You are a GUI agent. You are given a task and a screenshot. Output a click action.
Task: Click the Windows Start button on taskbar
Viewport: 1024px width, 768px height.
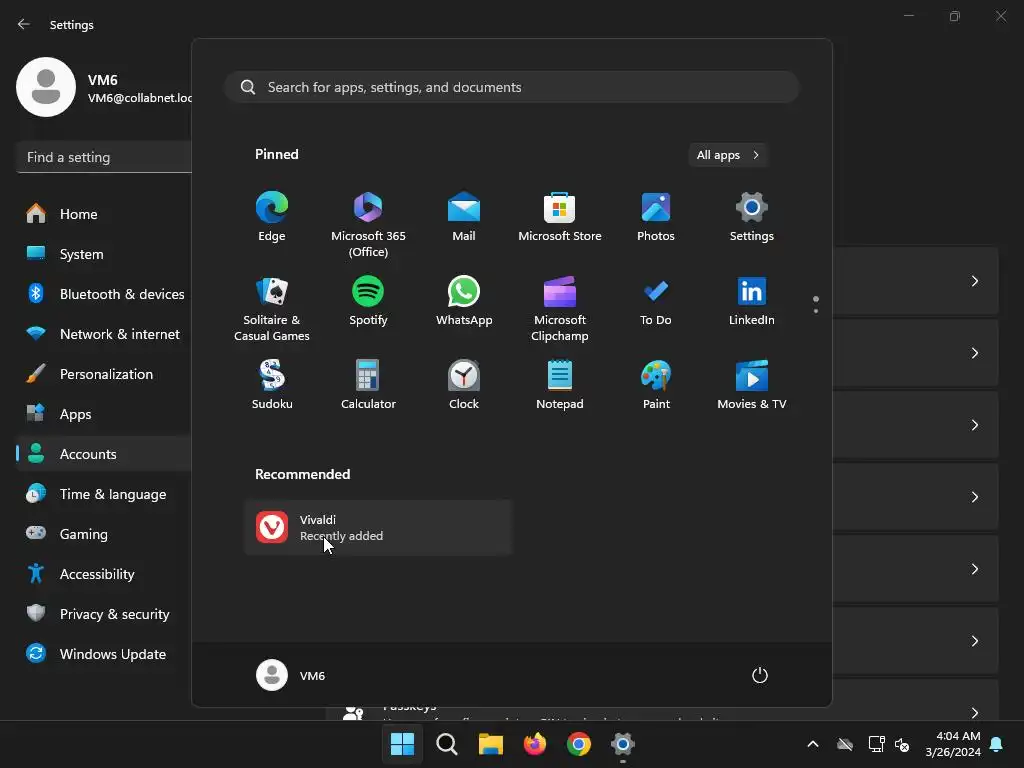pos(402,744)
